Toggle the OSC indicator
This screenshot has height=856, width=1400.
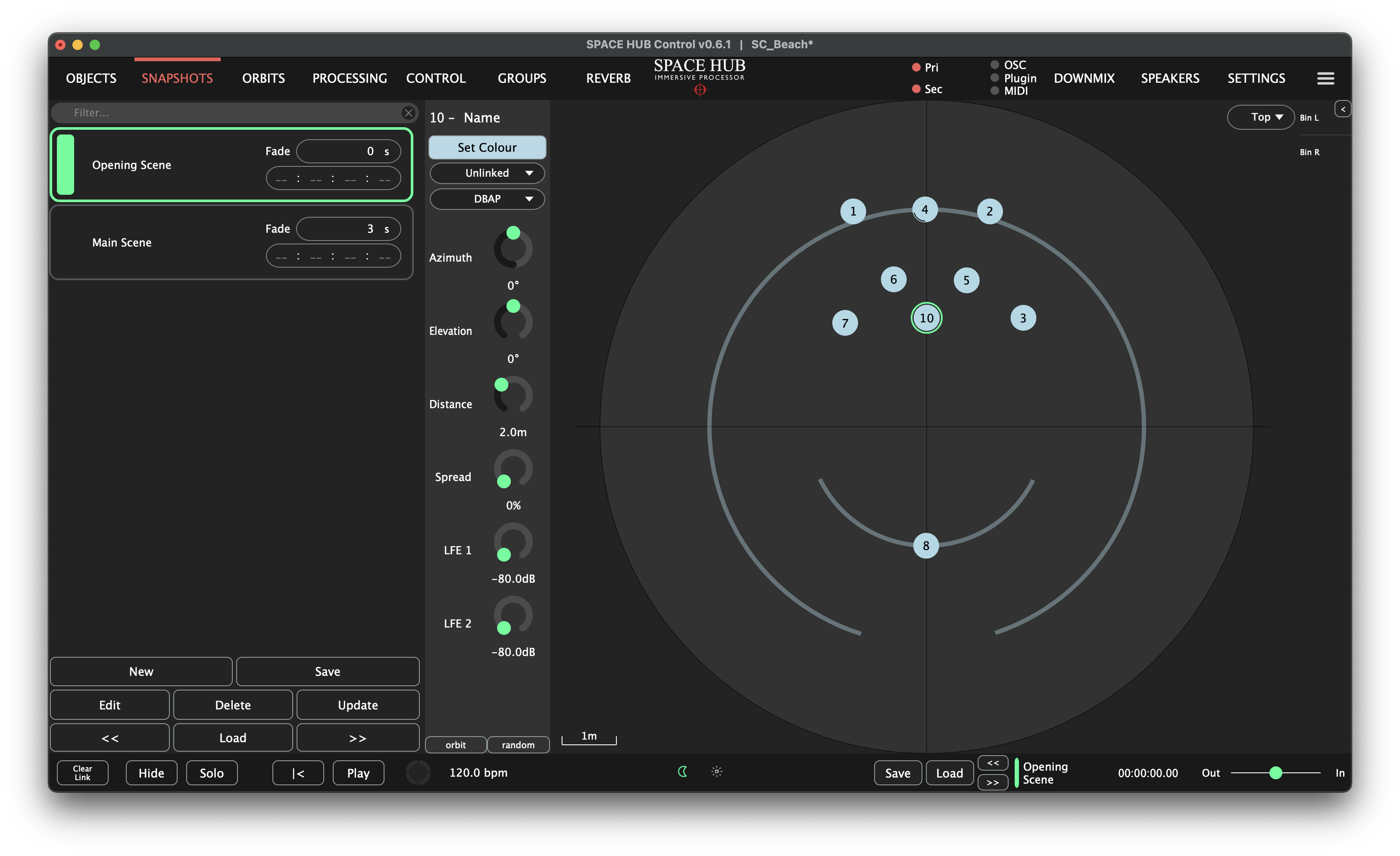(994, 65)
